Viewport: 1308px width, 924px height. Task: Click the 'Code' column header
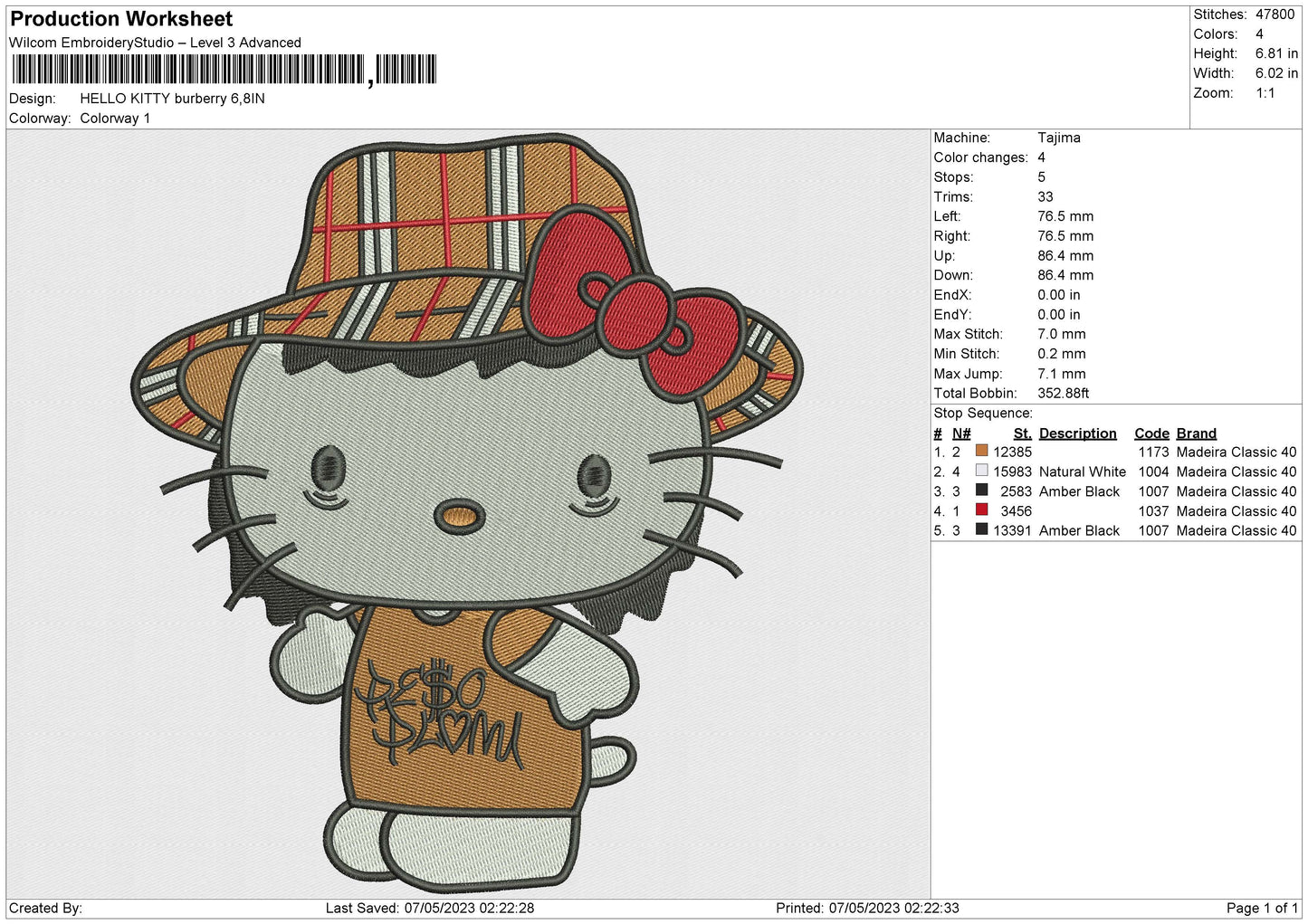(1152, 433)
